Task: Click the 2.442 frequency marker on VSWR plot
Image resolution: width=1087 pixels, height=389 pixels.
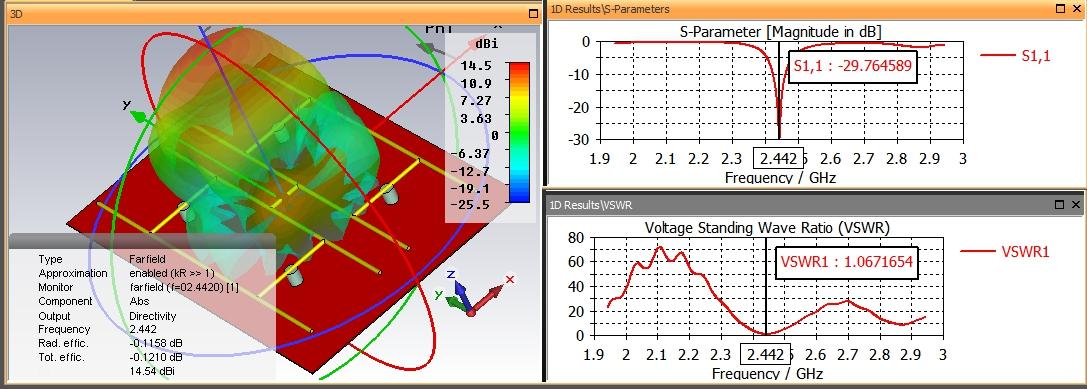Action: (x=765, y=355)
